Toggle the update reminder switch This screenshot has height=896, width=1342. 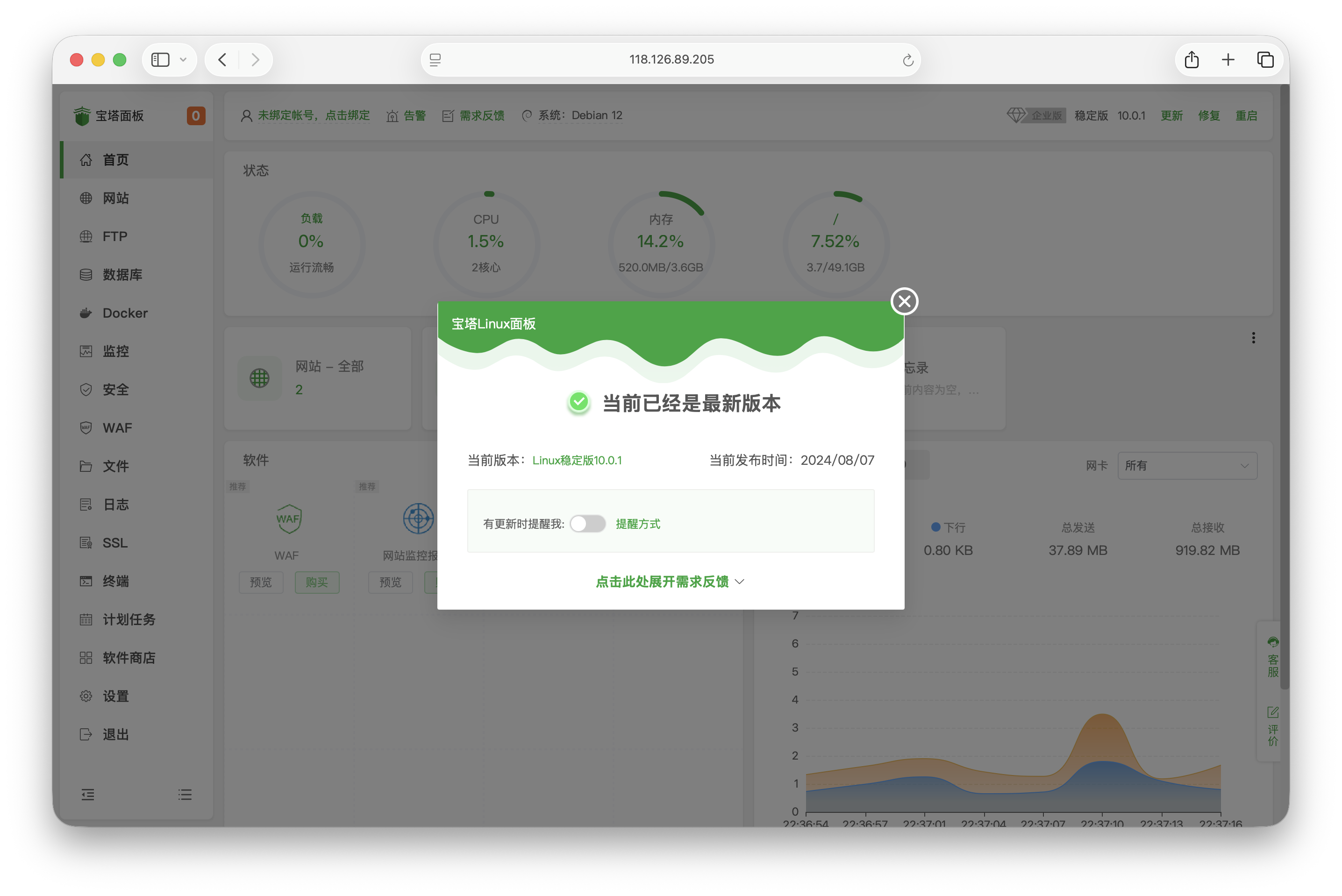coord(587,523)
